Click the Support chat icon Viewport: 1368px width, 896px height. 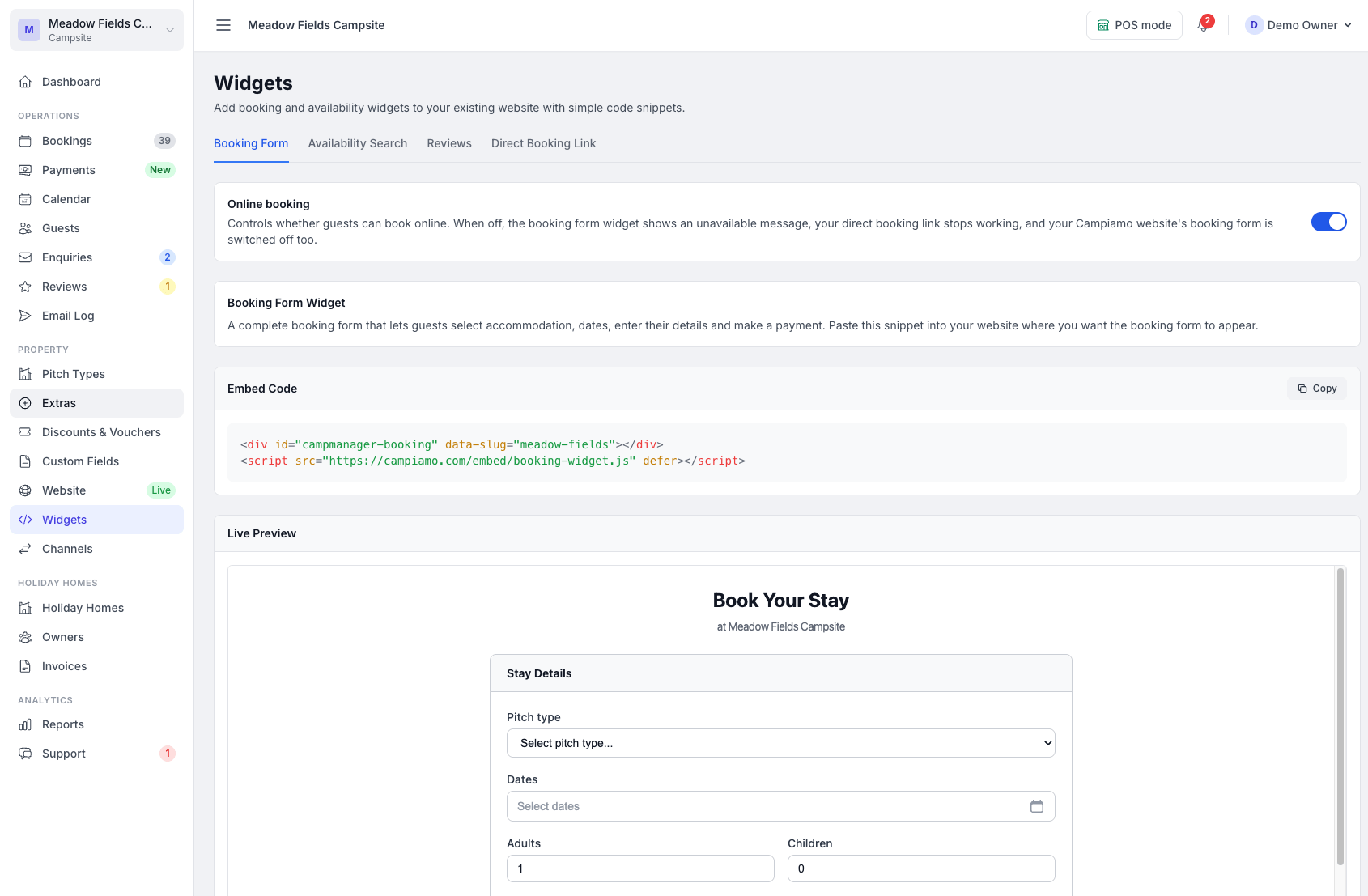click(25, 754)
